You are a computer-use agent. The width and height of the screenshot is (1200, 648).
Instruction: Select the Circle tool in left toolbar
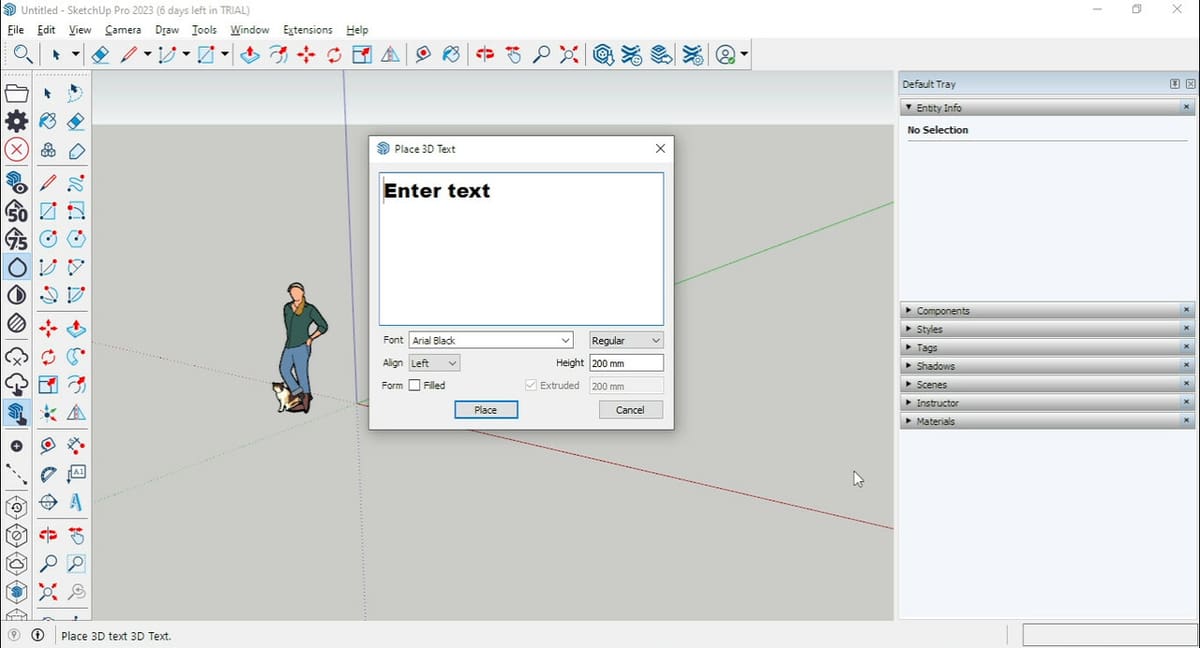click(47, 239)
